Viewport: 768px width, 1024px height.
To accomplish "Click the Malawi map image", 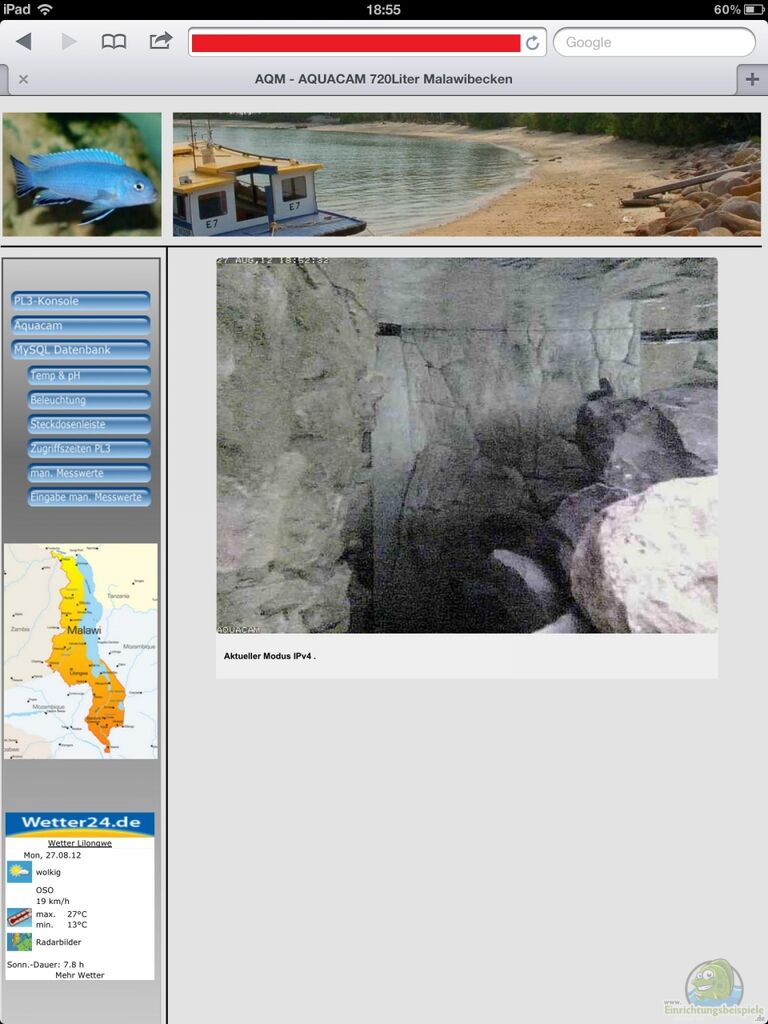I will [x=80, y=650].
